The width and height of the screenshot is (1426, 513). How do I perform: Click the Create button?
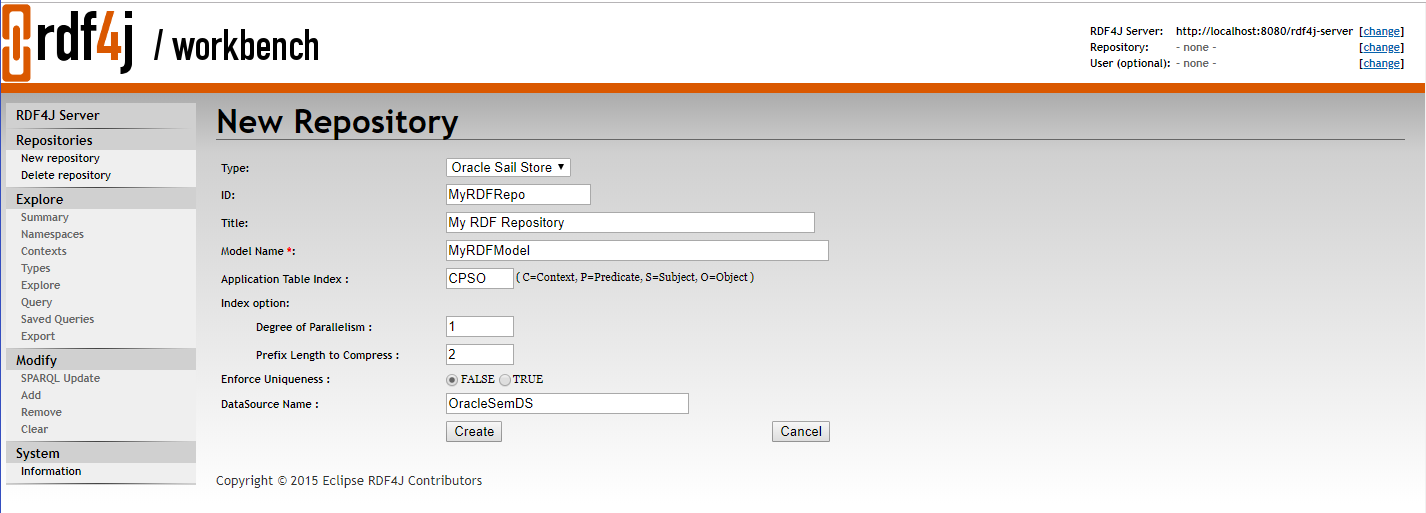(474, 431)
